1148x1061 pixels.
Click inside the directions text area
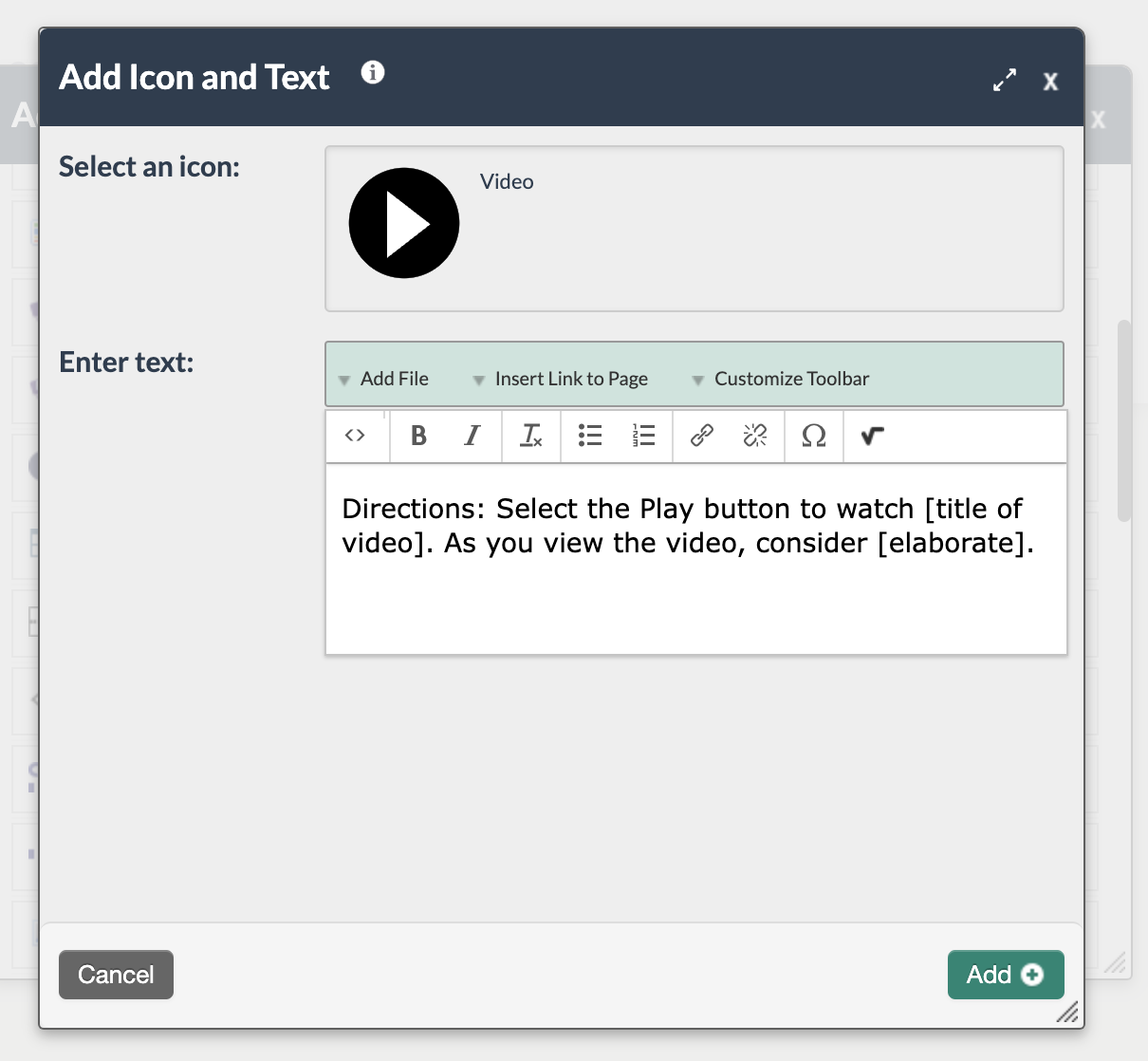tap(696, 559)
